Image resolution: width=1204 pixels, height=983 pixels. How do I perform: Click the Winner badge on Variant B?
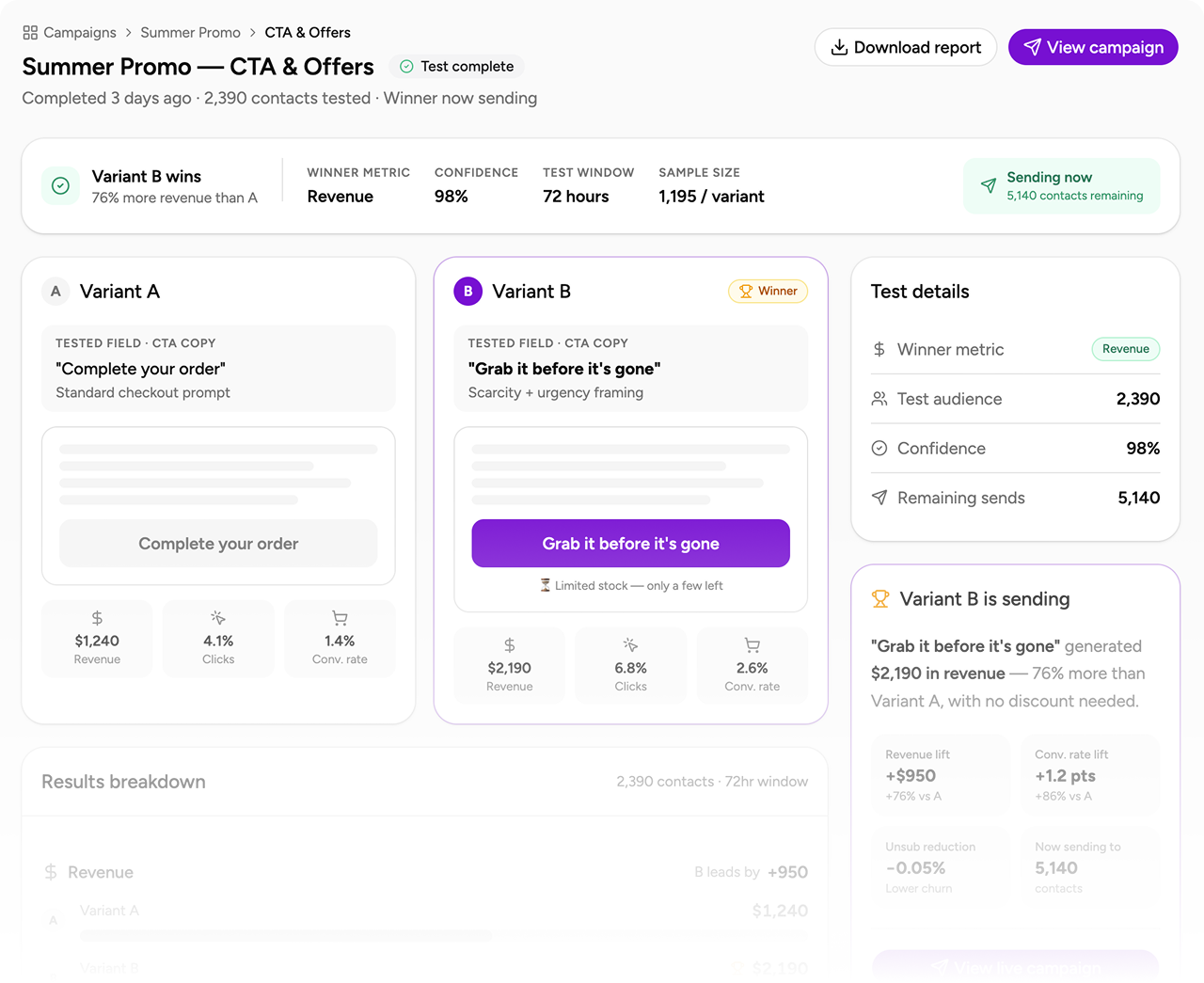pyautogui.click(x=768, y=292)
